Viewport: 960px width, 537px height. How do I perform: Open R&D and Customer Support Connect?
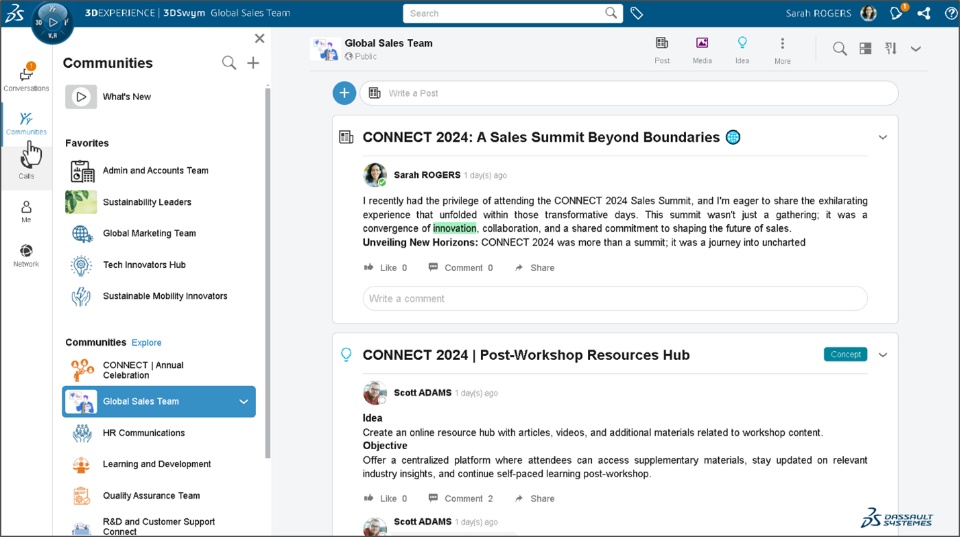point(159,526)
